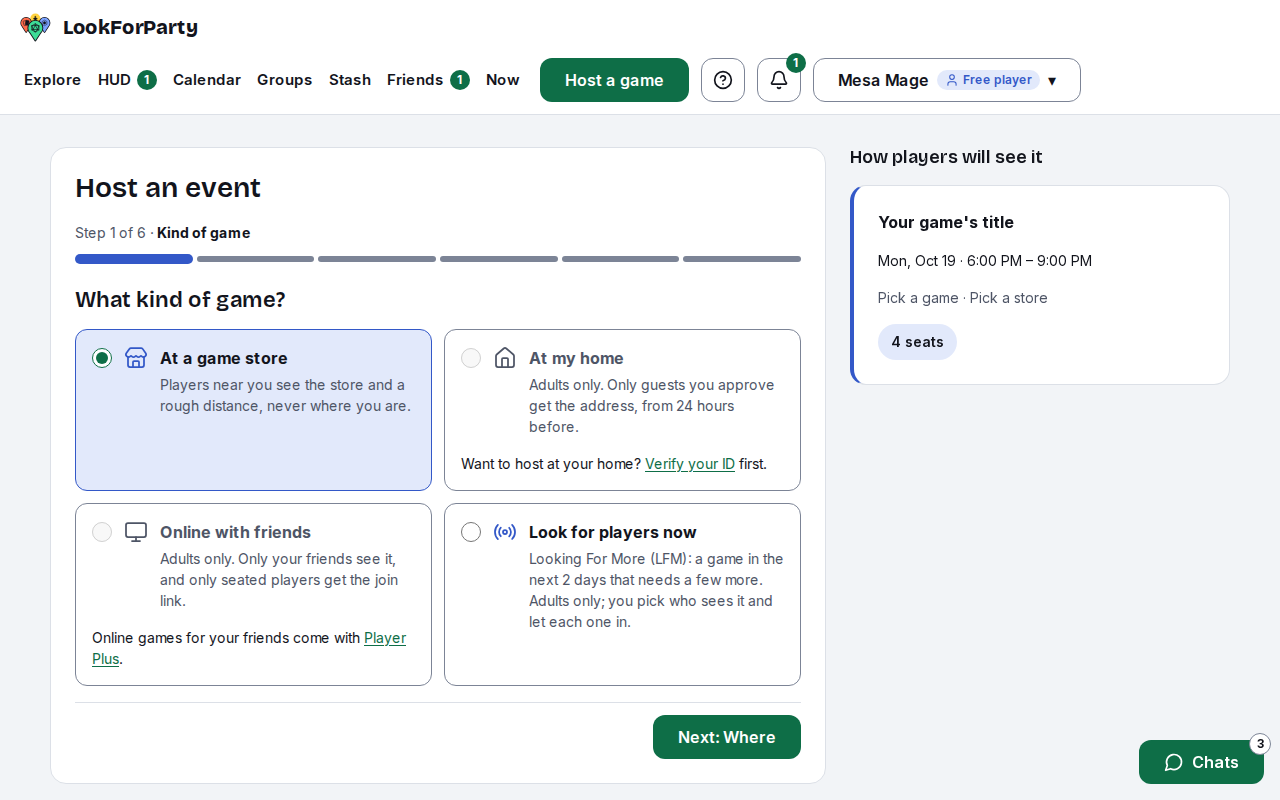Open the Friends nav item
The image size is (1280, 800).
(427, 80)
